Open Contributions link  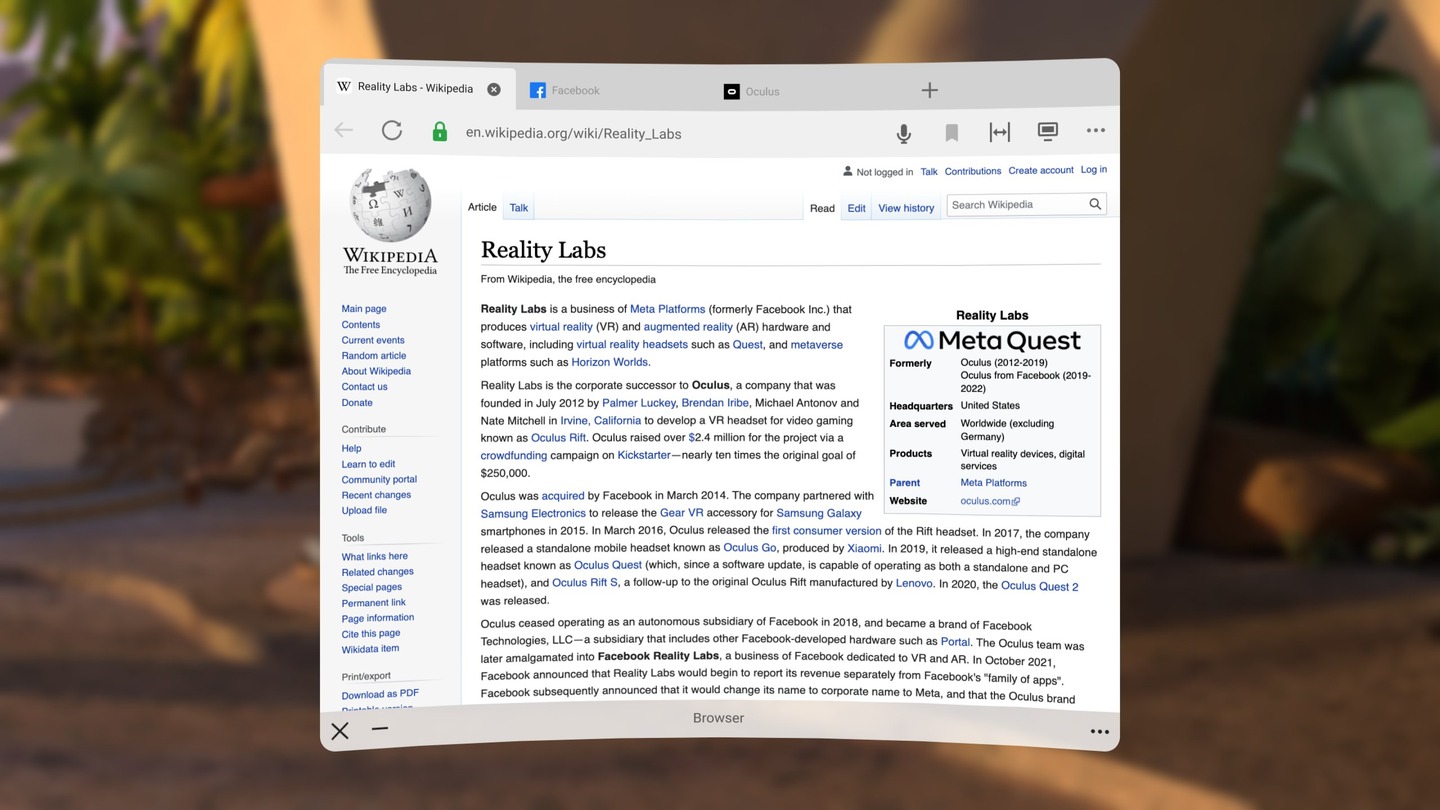click(973, 171)
